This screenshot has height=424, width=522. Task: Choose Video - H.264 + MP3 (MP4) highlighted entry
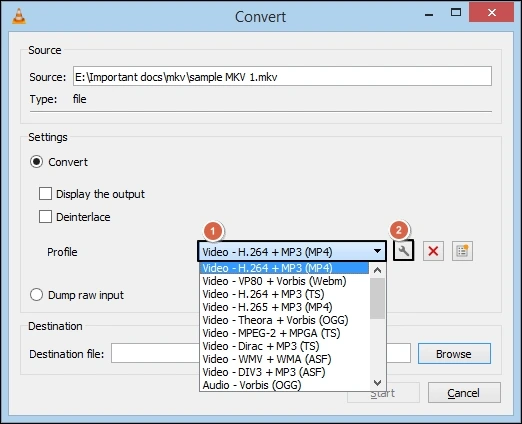tap(284, 268)
